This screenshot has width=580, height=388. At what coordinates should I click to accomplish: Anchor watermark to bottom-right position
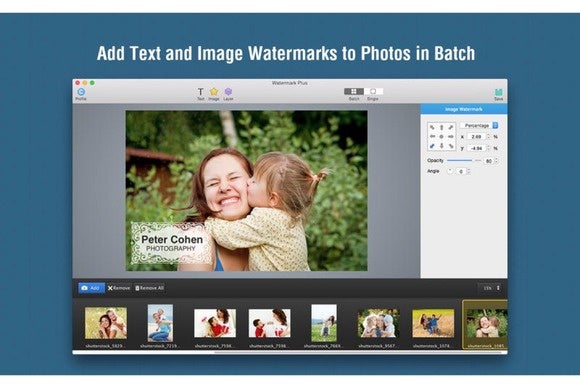pyautogui.click(x=451, y=146)
